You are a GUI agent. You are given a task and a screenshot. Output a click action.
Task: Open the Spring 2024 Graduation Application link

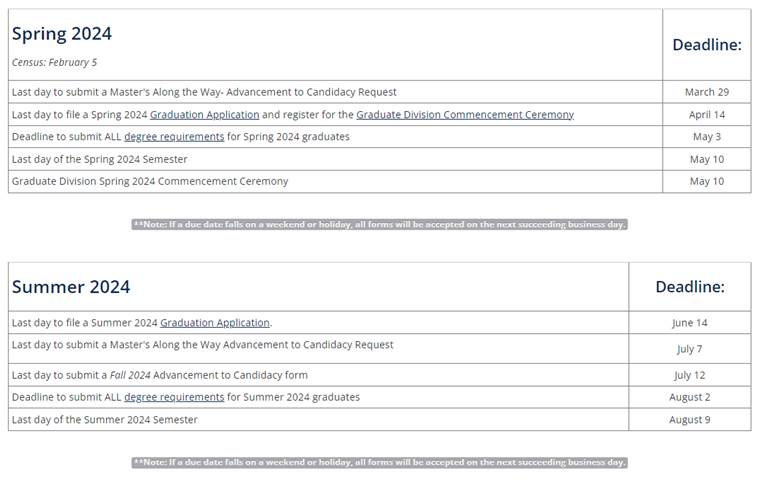(204, 115)
